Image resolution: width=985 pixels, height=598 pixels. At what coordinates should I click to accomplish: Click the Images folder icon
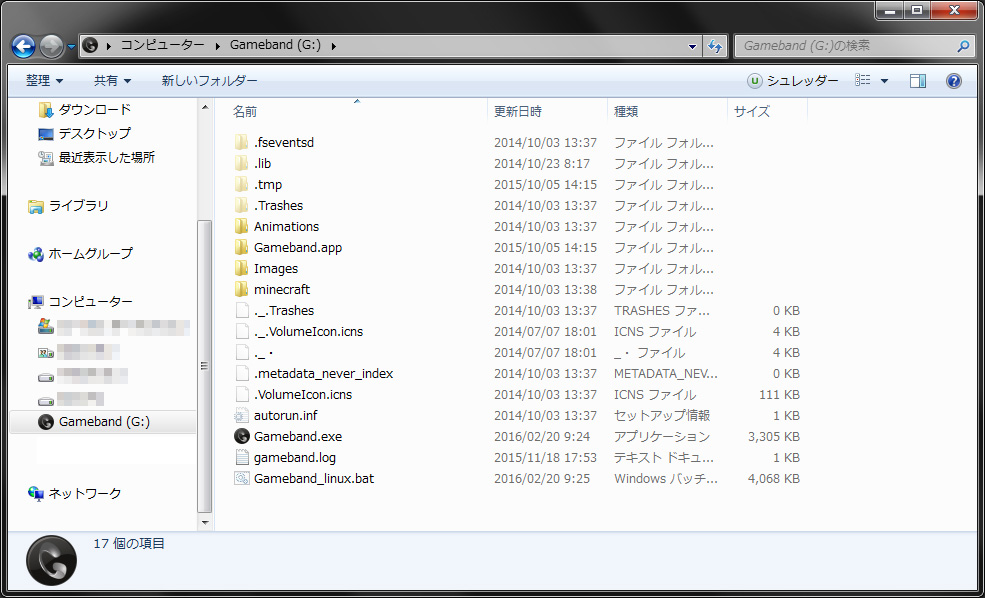[241, 269]
